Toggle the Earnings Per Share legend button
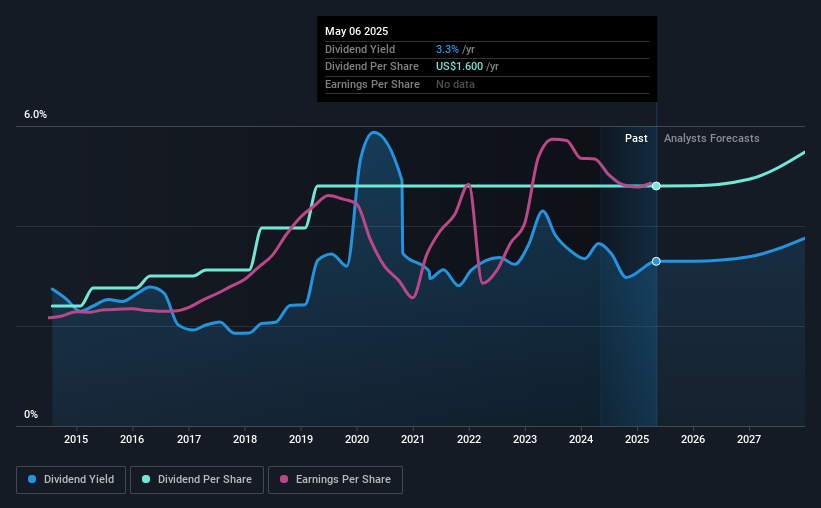The image size is (821, 508). coord(335,480)
